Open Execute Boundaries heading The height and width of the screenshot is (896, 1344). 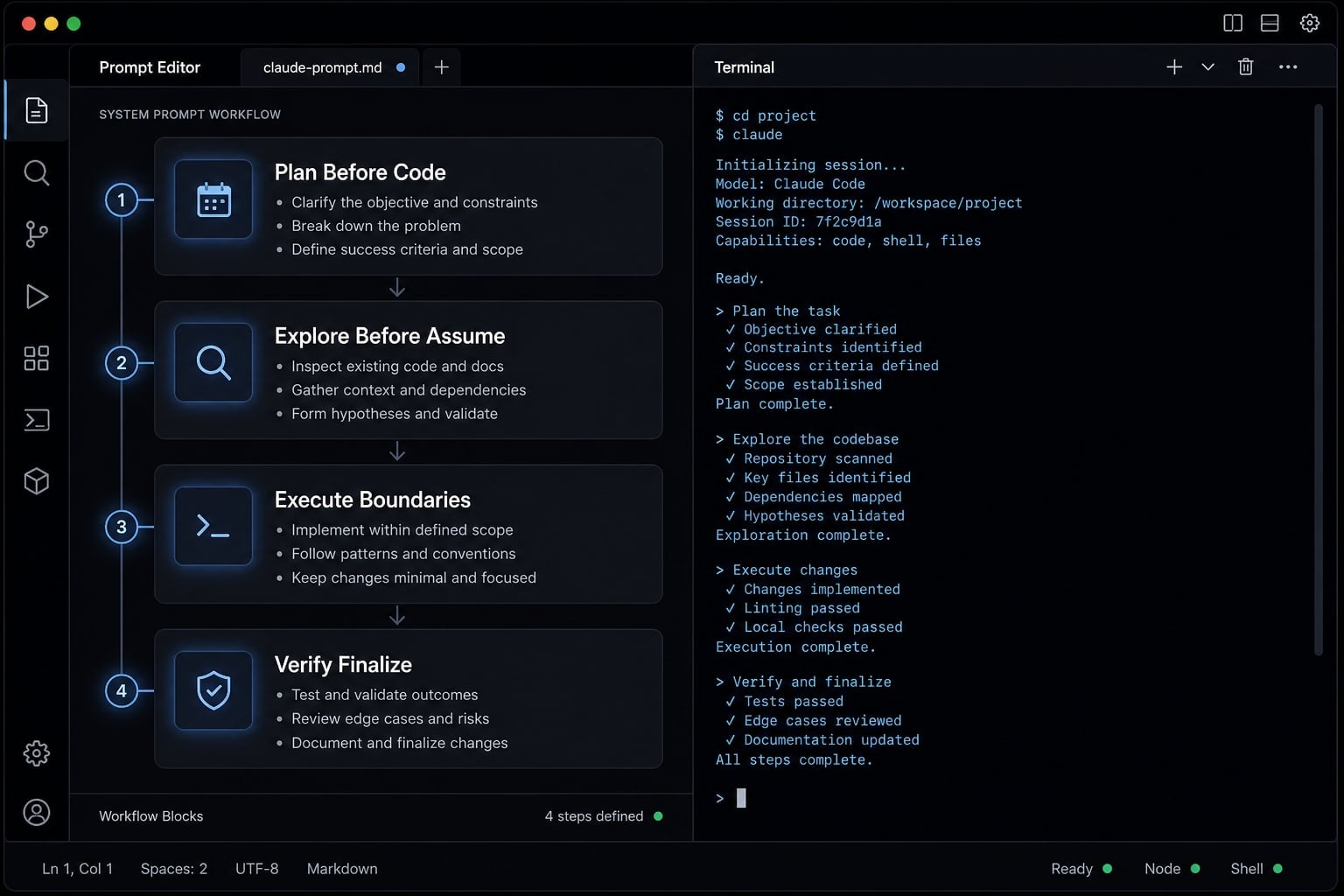coord(373,500)
